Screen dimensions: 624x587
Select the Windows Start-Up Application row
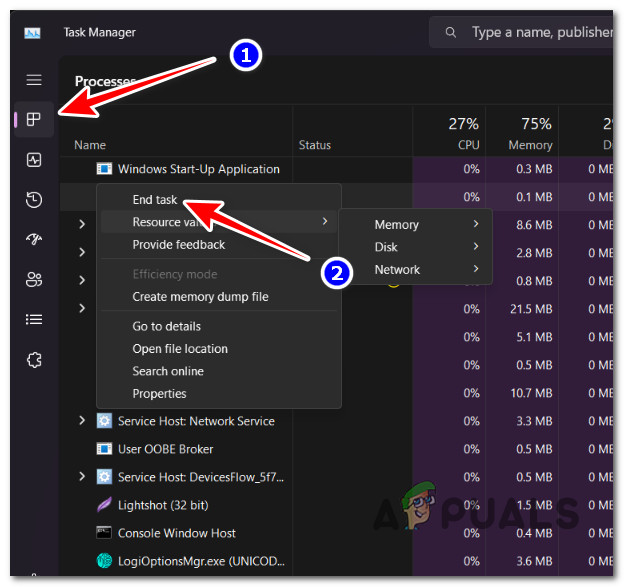coord(199,169)
